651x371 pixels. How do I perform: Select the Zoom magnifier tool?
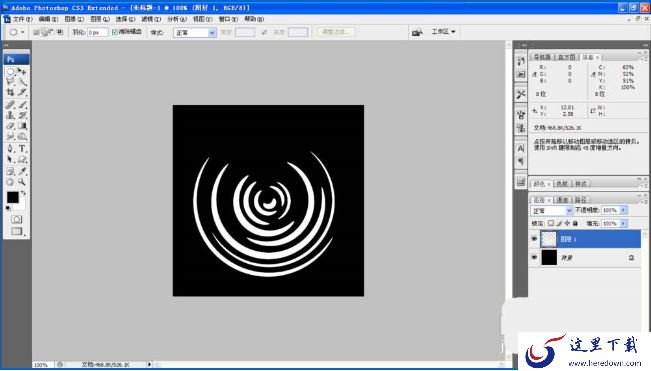point(22,182)
